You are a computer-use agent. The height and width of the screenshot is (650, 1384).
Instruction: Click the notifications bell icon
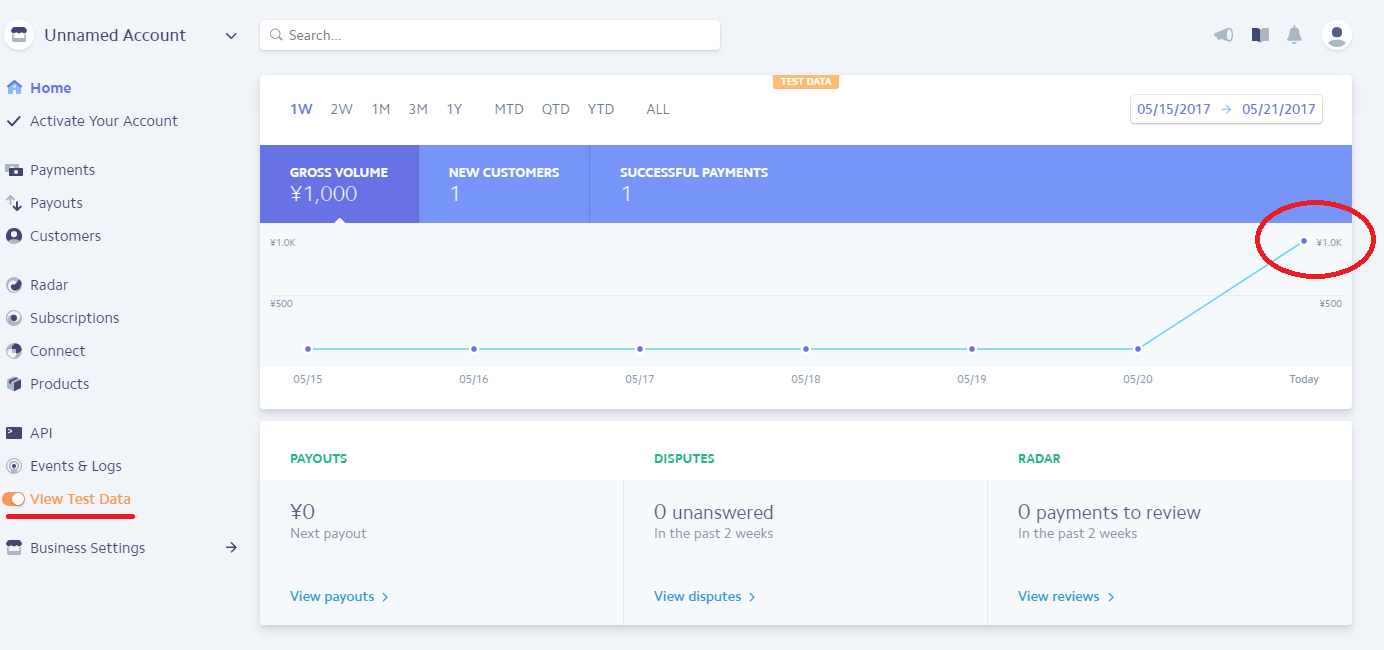click(x=1294, y=35)
